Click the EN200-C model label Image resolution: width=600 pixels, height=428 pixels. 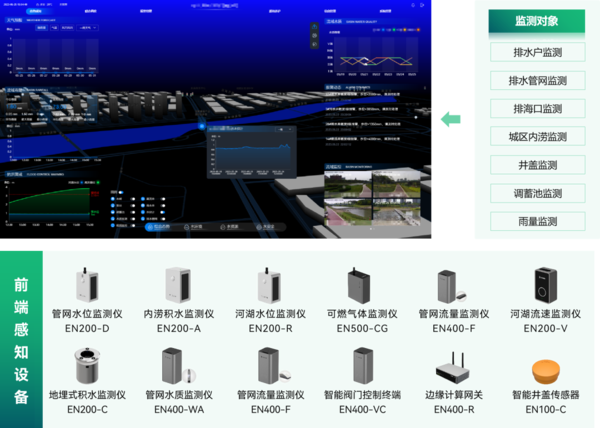pyautogui.click(x=87, y=410)
